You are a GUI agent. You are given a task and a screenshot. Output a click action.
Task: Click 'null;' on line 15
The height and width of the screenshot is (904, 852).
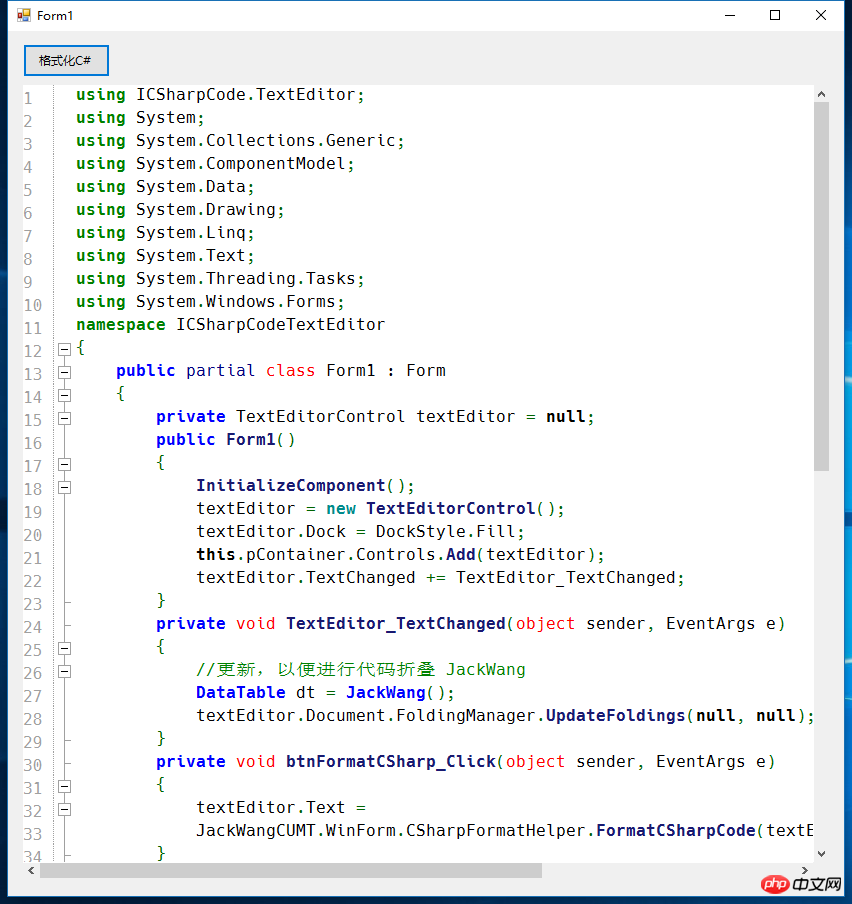pos(570,417)
